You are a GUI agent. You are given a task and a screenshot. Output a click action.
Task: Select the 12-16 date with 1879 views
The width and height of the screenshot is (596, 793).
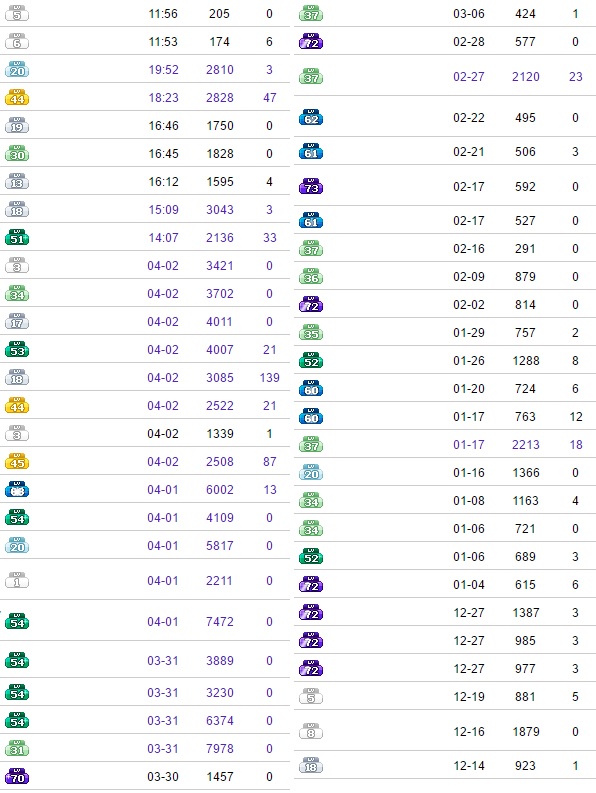[469, 731]
